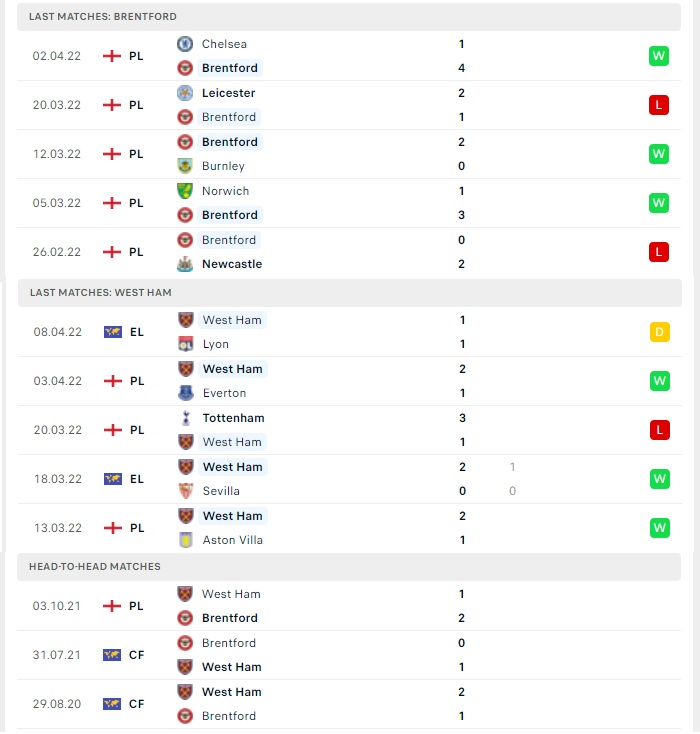The width and height of the screenshot is (700, 734).
Task: Click the Burnley club crest icon
Action: pos(185,166)
